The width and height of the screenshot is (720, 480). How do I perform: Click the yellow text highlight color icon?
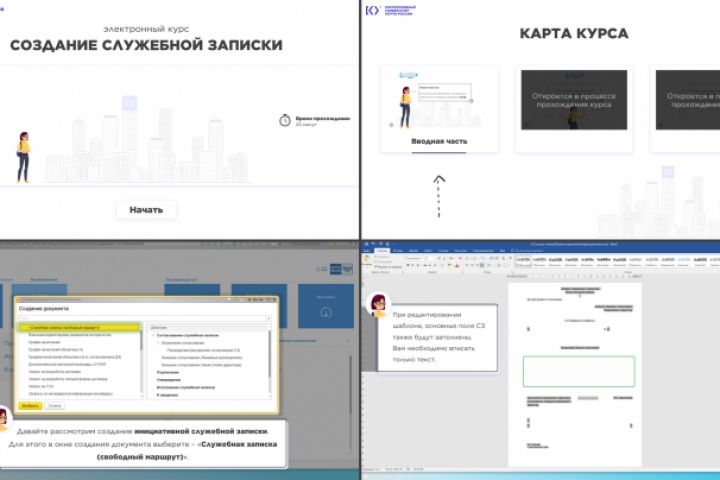(450, 265)
